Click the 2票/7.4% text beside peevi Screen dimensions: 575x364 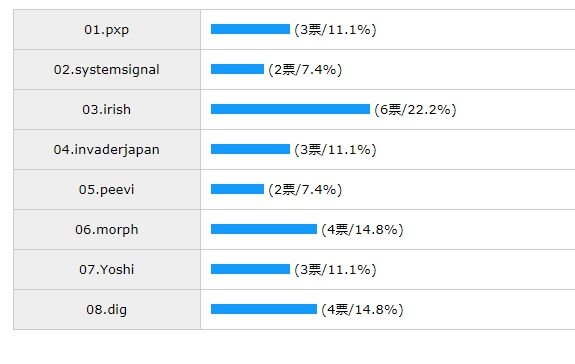pyautogui.click(x=305, y=190)
